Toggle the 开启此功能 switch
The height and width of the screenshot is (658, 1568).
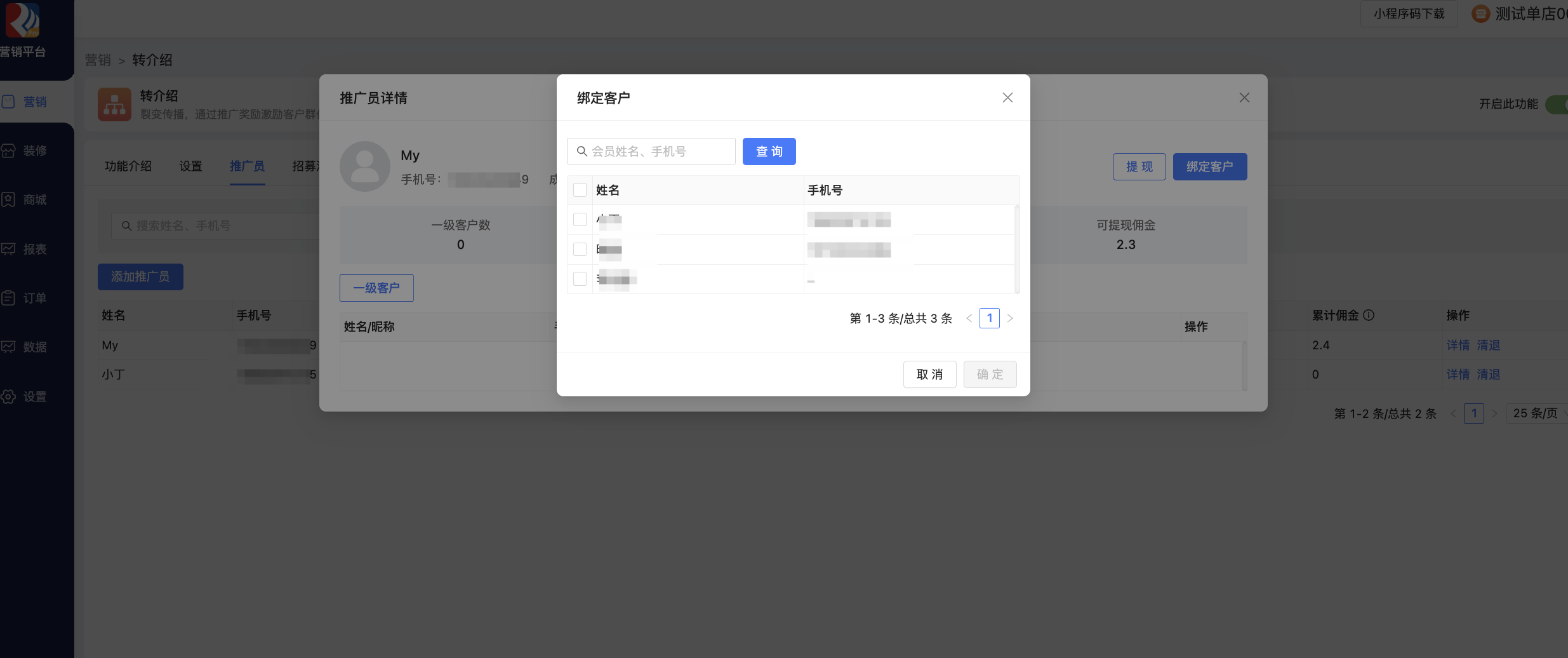[x=1557, y=104]
